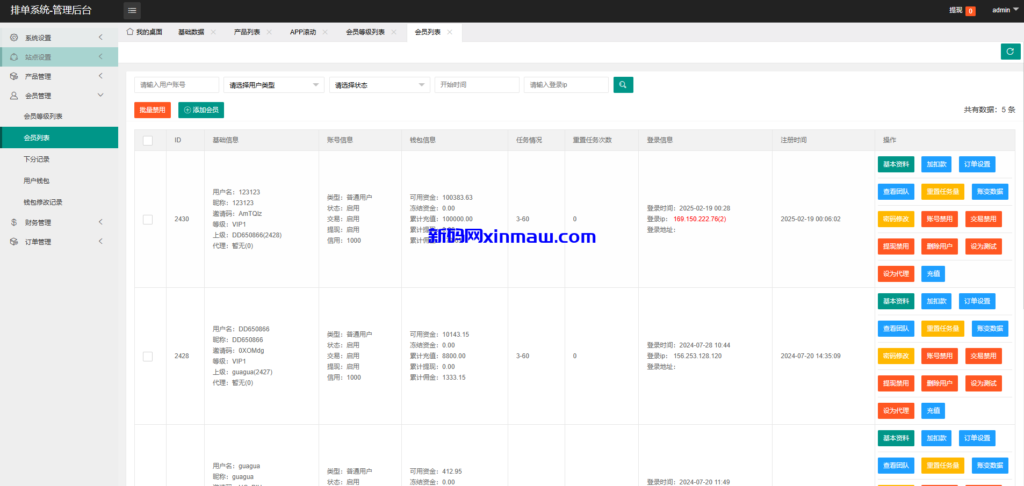Focus the 请输入用户账号 input field
Screen dimensions: 1024x486
176,85
